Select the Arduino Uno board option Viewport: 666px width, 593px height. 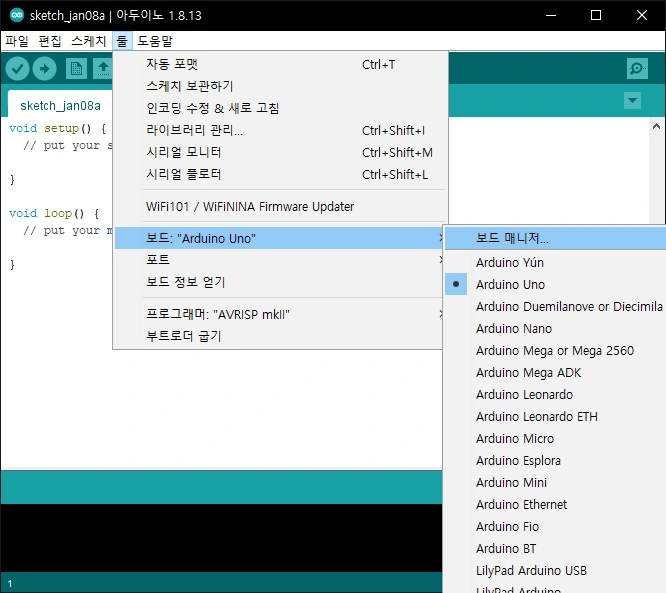click(x=555, y=285)
